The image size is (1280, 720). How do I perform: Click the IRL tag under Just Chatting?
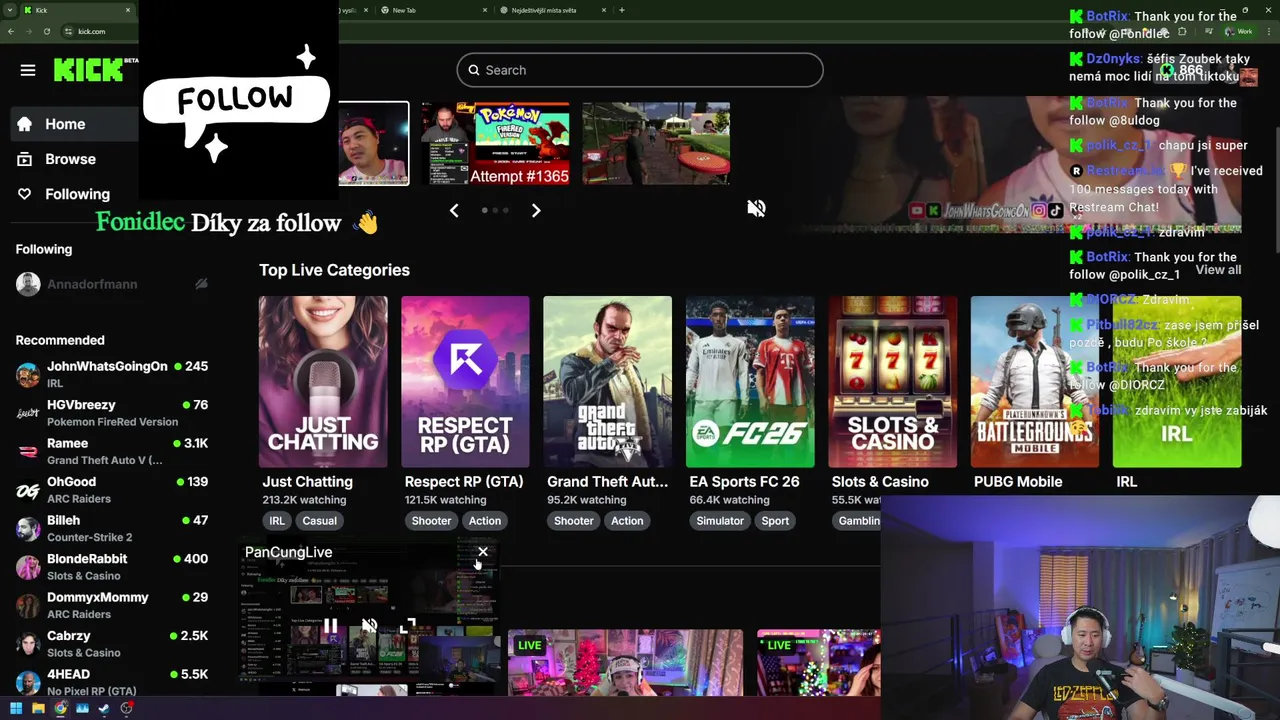click(x=277, y=521)
